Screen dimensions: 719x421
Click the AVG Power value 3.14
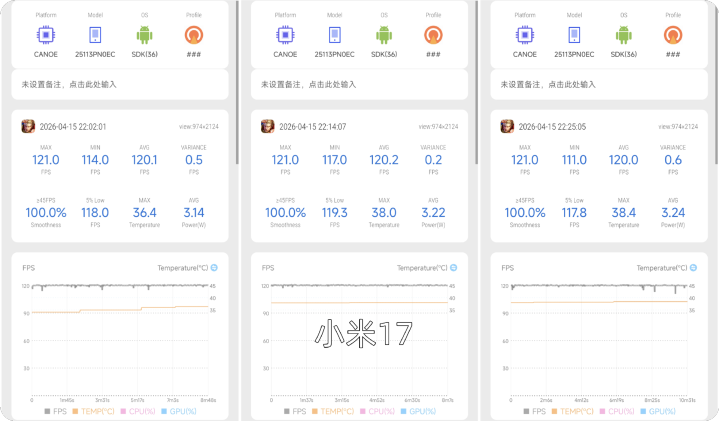pyautogui.click(x=194, y=212)
